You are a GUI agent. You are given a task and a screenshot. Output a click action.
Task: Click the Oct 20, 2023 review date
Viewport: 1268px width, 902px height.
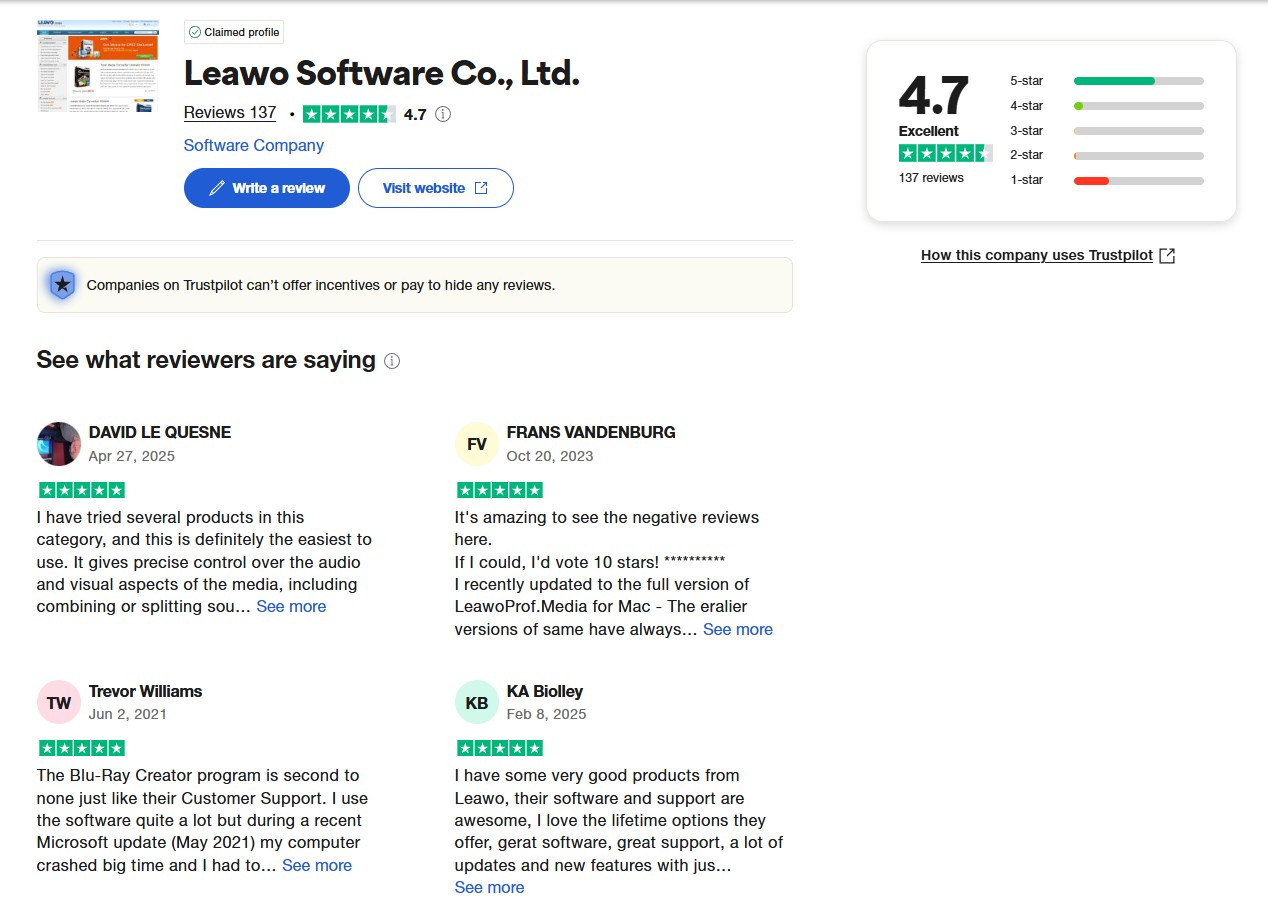(550, 456)
